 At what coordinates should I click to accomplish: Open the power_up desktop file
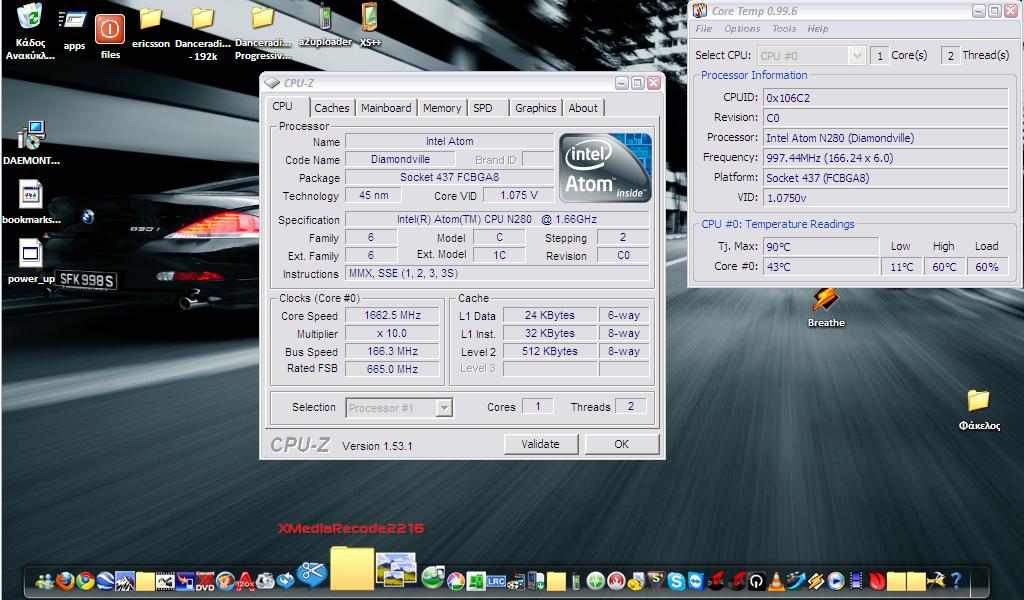point(31,261)
